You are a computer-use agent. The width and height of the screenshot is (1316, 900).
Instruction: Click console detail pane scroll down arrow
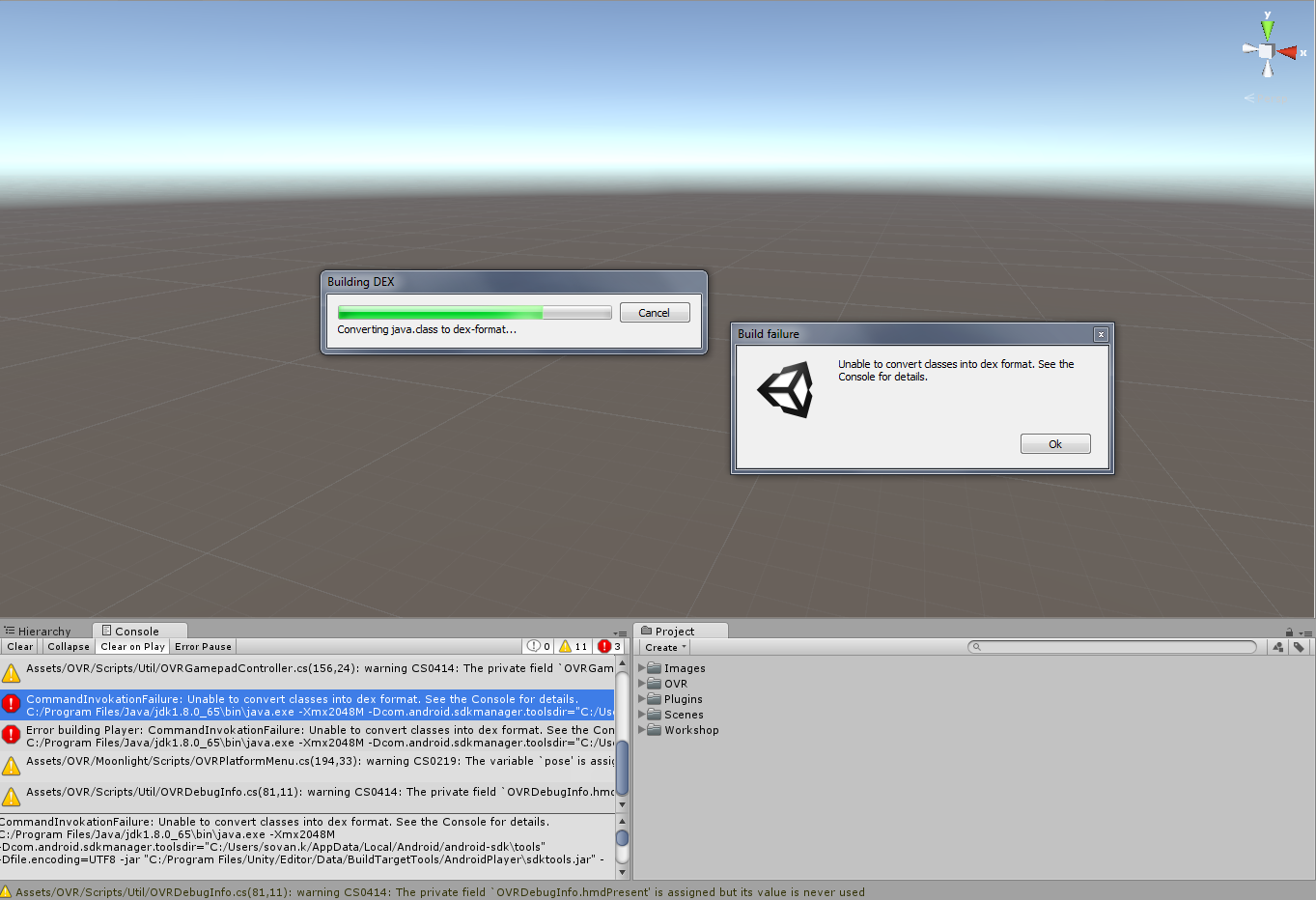click(622, 872)
